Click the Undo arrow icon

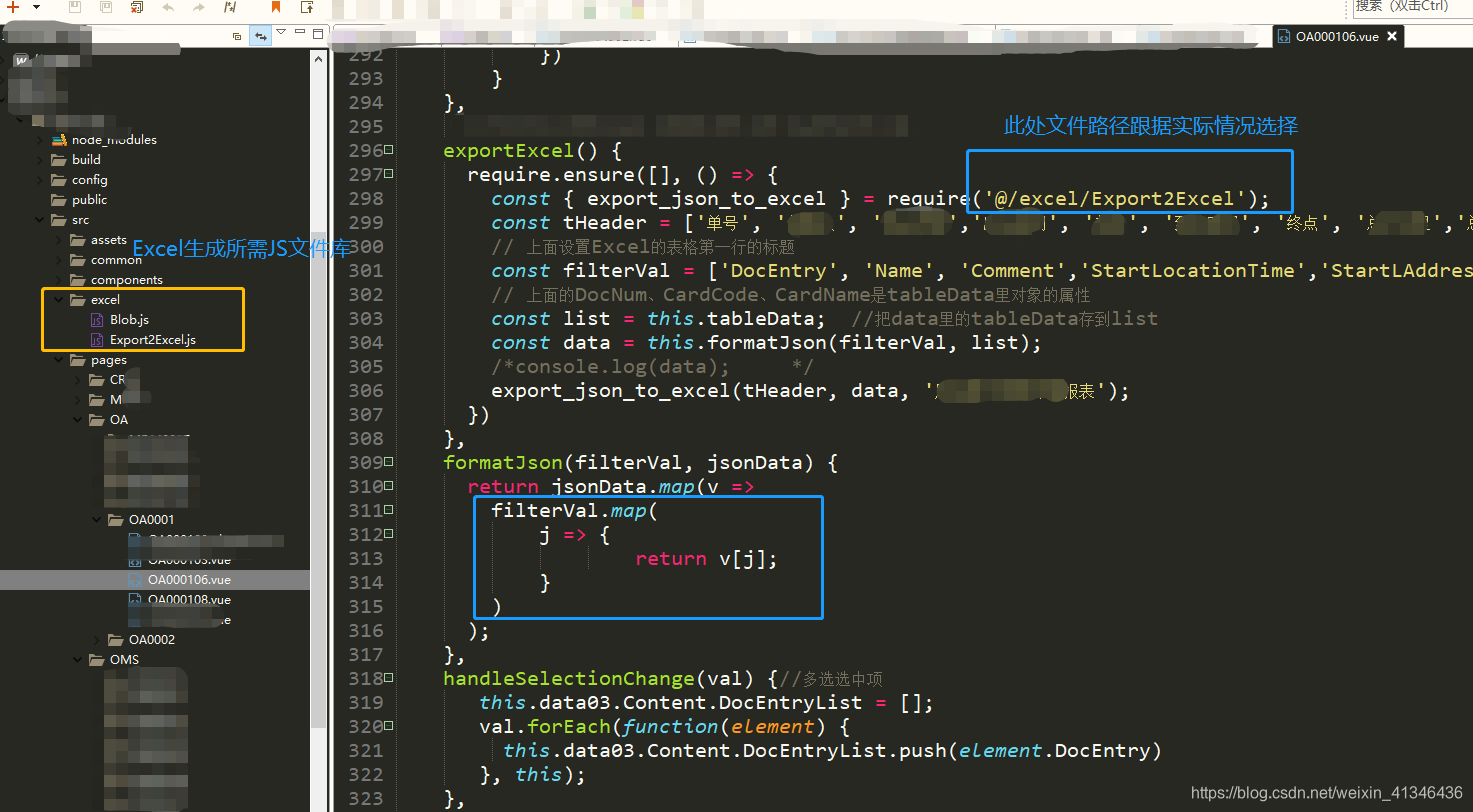(167, 6)
